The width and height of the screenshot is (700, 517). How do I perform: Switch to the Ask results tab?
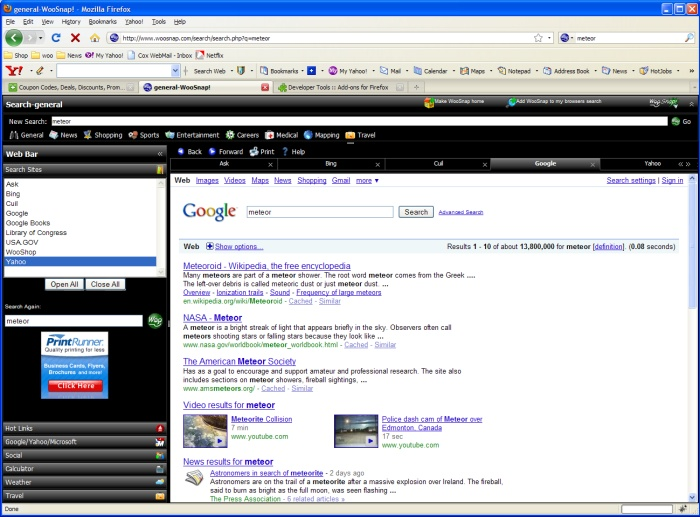tap(224, 164)
